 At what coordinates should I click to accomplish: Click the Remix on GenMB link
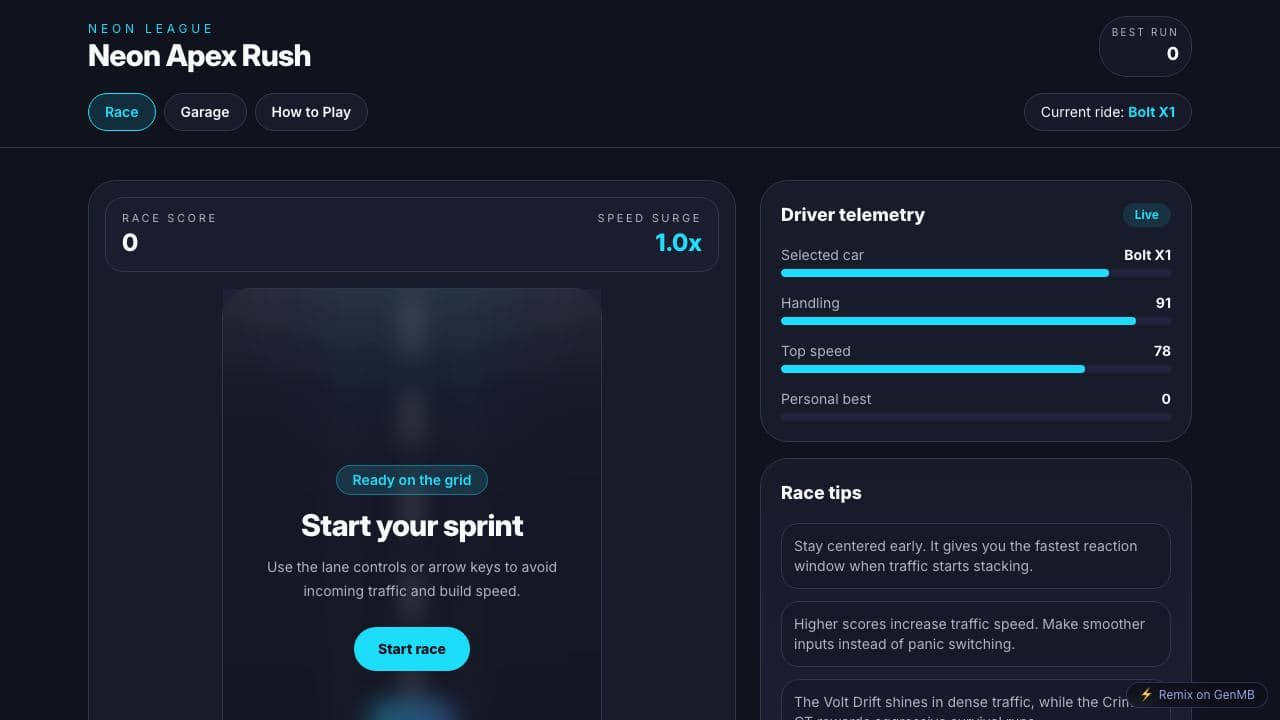tap(1197, 695)
